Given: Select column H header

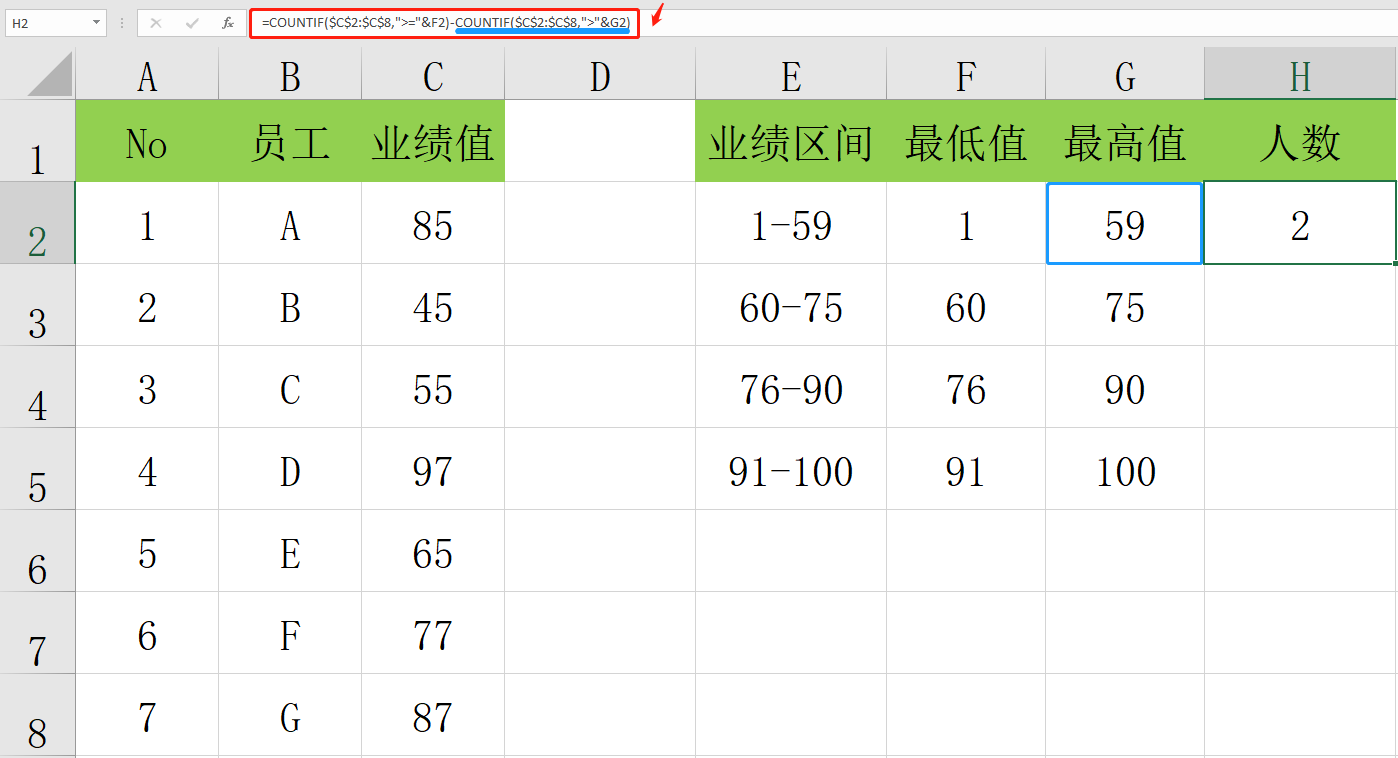Looking at the screenshot, I should pos(1300,74).
